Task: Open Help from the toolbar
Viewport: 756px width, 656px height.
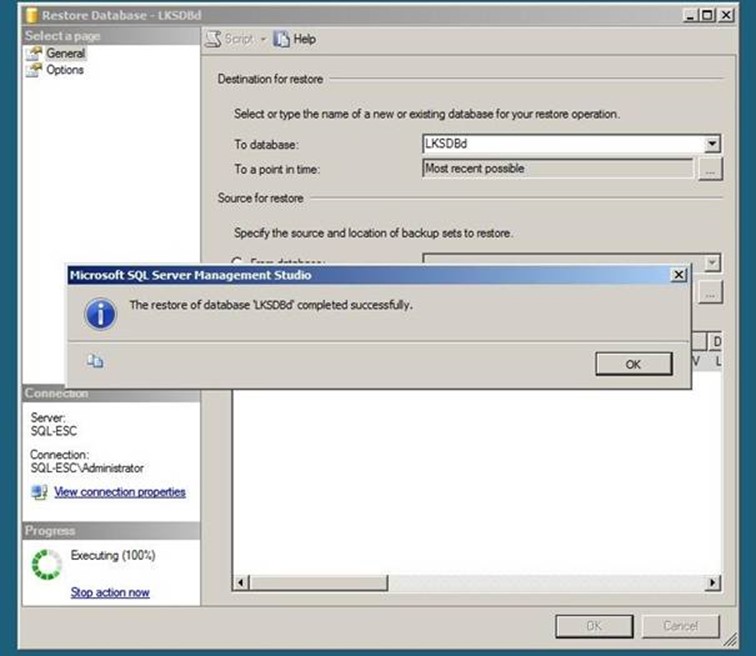Action: [x=295, y=39]
